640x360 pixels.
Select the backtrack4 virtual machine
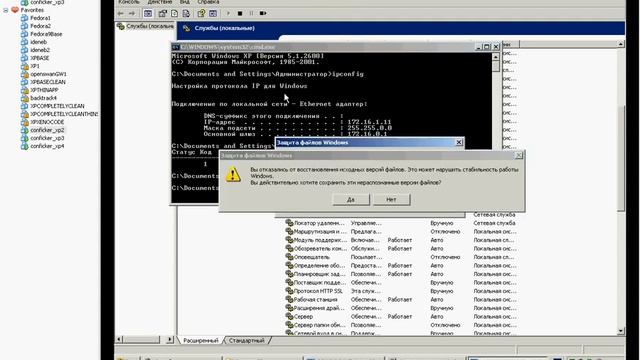coord(43,98)
